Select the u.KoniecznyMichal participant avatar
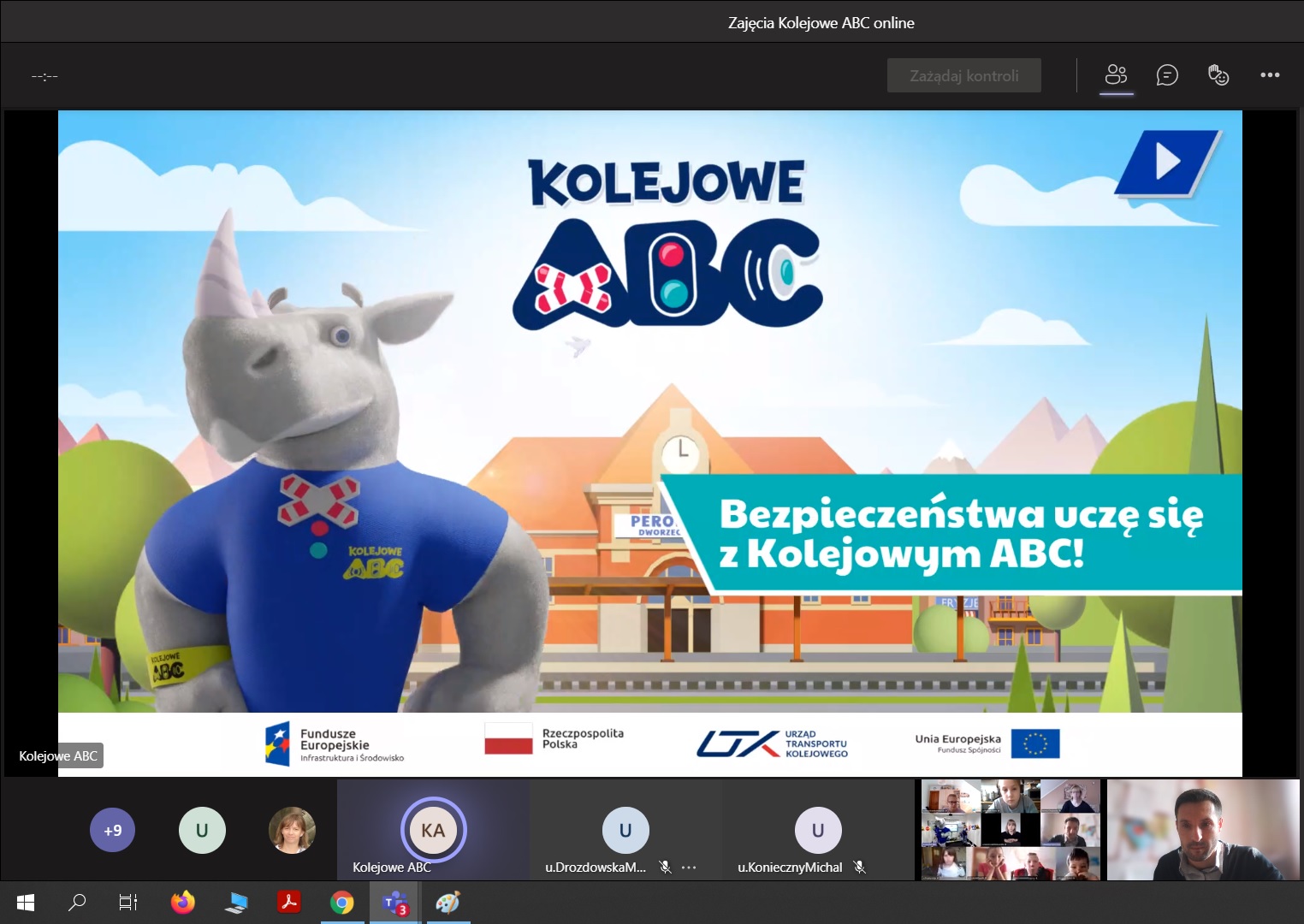1304x924 pixels. (818, 830)
